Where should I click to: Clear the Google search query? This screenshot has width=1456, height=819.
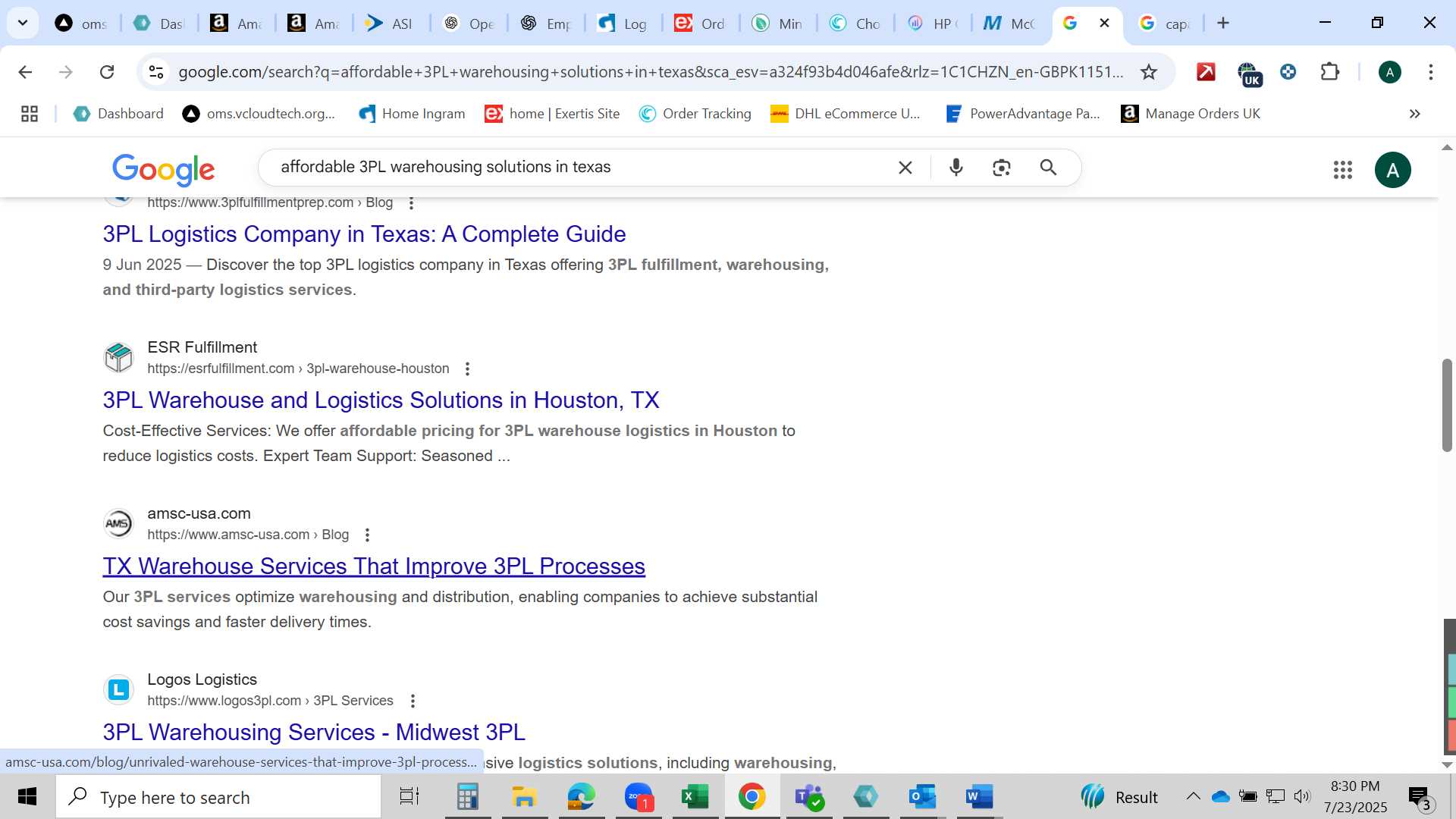pyautogui.click(x=905, y=168)
